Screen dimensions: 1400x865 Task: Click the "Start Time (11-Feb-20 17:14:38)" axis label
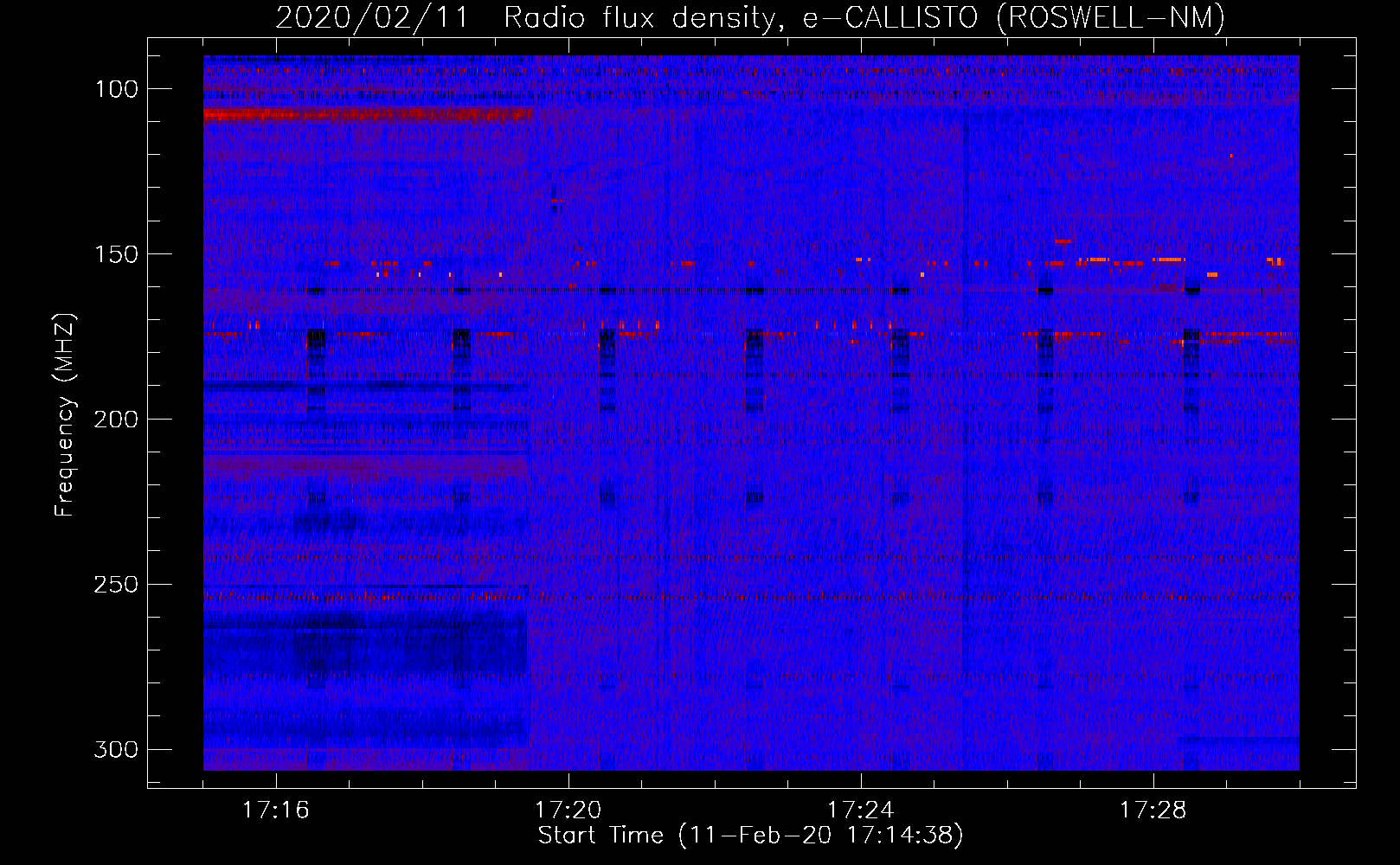750,836
